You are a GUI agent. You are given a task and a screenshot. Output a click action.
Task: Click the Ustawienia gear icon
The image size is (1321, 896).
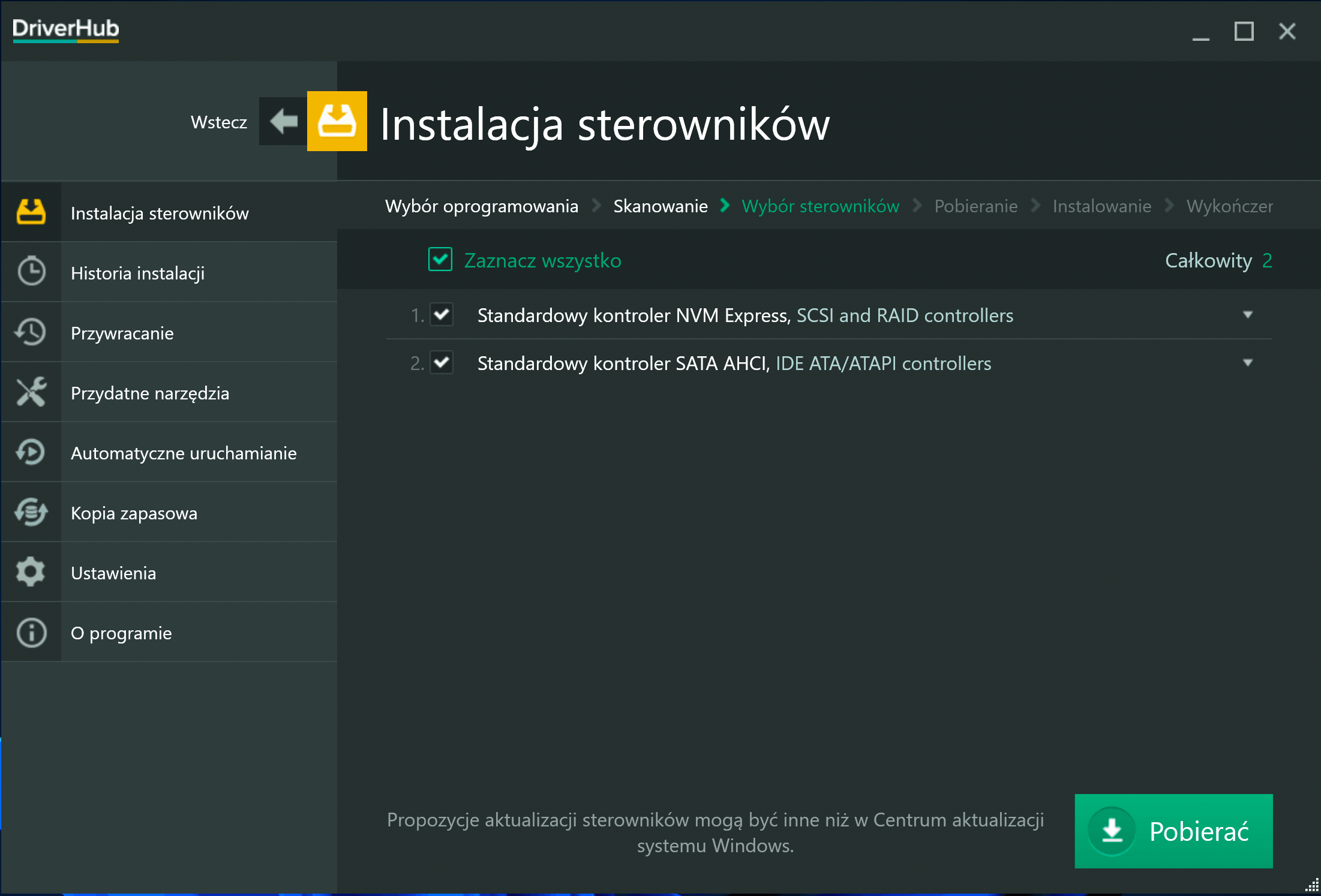coord(31,572)
